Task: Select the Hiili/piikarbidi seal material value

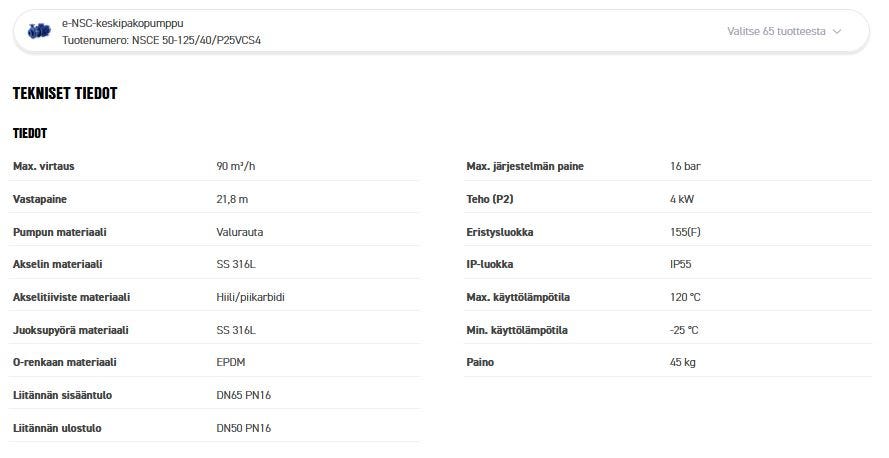Action: pyautogui.click(x=251, y=297)
